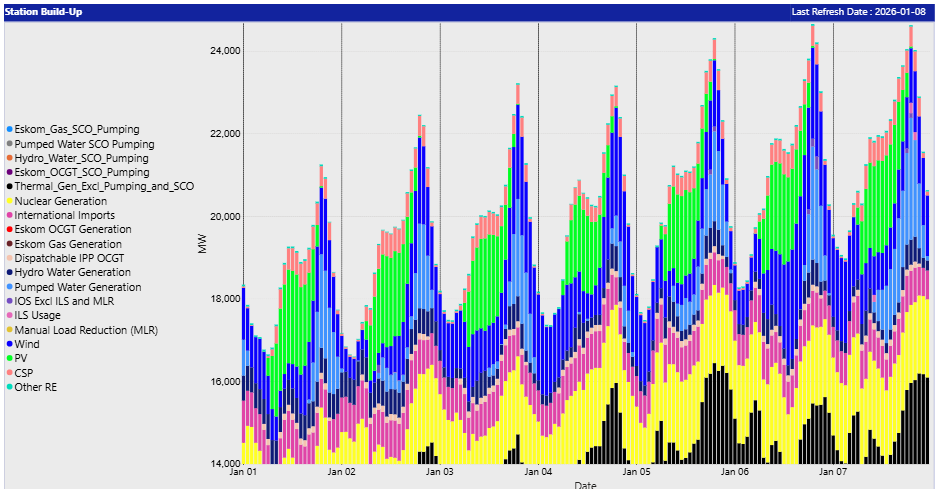Image resolution: width=936 pixels, height=489 pixels.
Task: Click the red Eskom OCGT Generation marker
Action: 9,230
